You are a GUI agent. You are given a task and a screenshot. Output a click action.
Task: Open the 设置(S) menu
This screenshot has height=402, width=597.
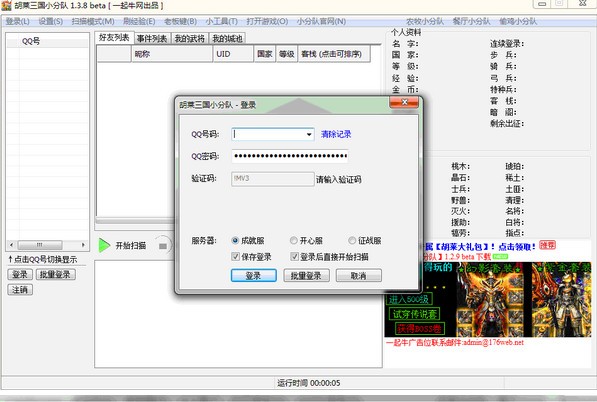click(51, 21)
